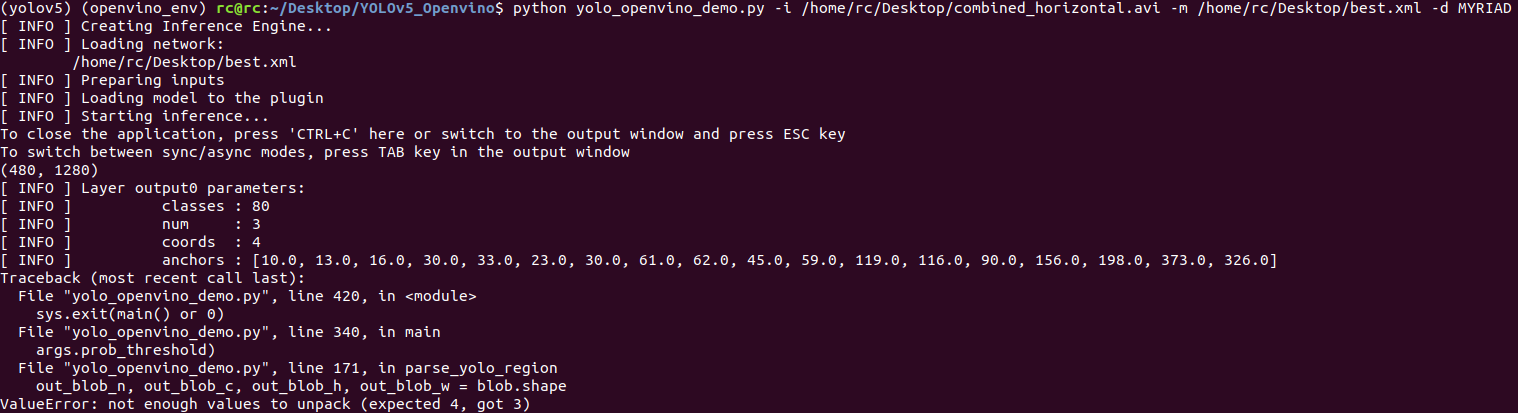Click the "Starting inference..." log line
This screenshot has width=1518, height=413.
(164, 116)
